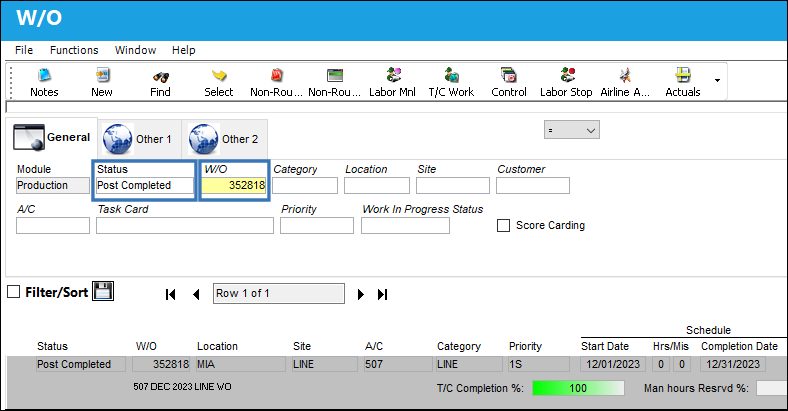The width and height of the screenshot is (788, 411).
Task: Select Post Completed cell in results row
Action: (81, 364)
